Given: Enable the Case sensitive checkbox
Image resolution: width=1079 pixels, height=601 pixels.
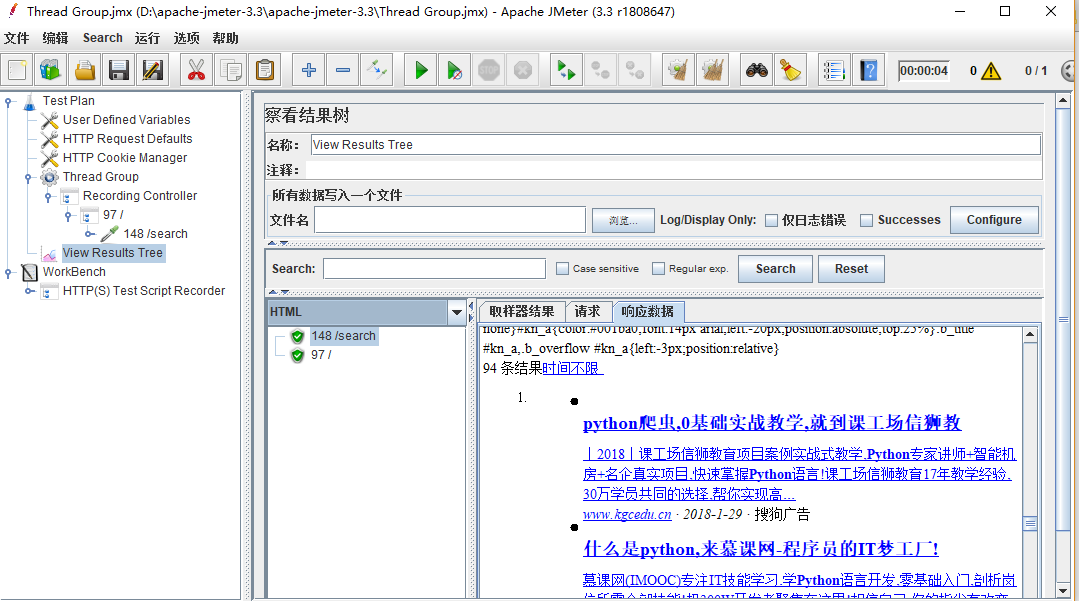Looking at the screenshot, I should pyautogui.click(x=562, y=268).
